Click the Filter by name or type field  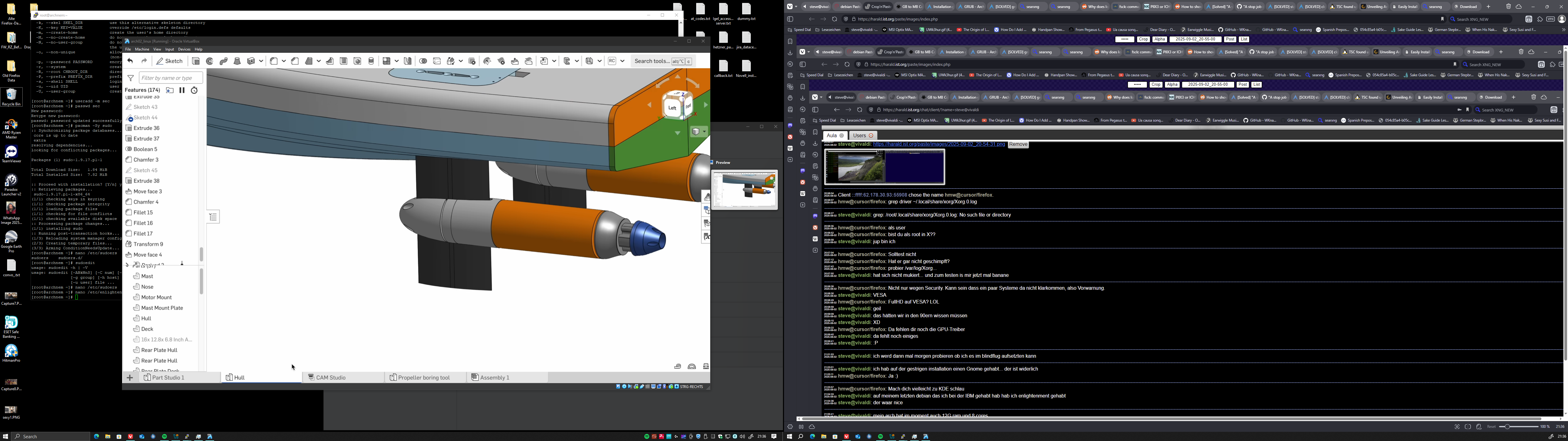[171, 78]
